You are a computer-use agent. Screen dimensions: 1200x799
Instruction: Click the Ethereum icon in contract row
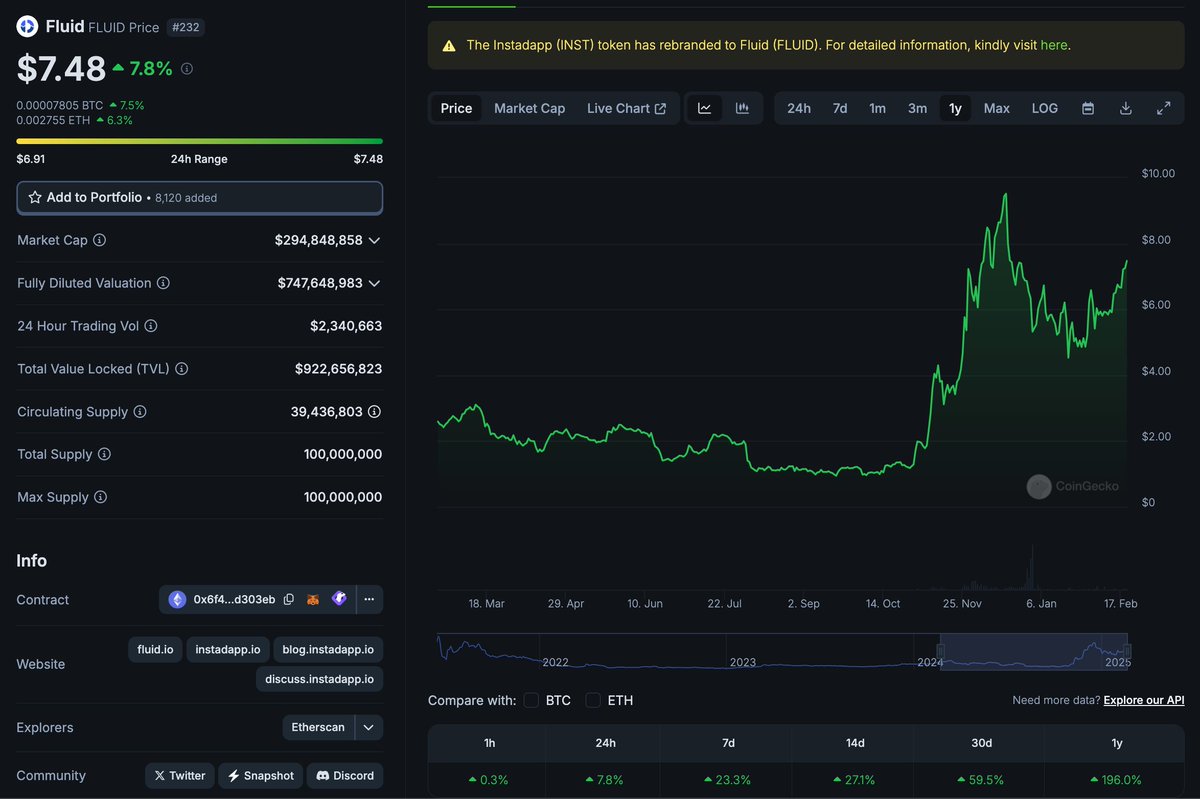pyautogui.click(x=177, y=600)
